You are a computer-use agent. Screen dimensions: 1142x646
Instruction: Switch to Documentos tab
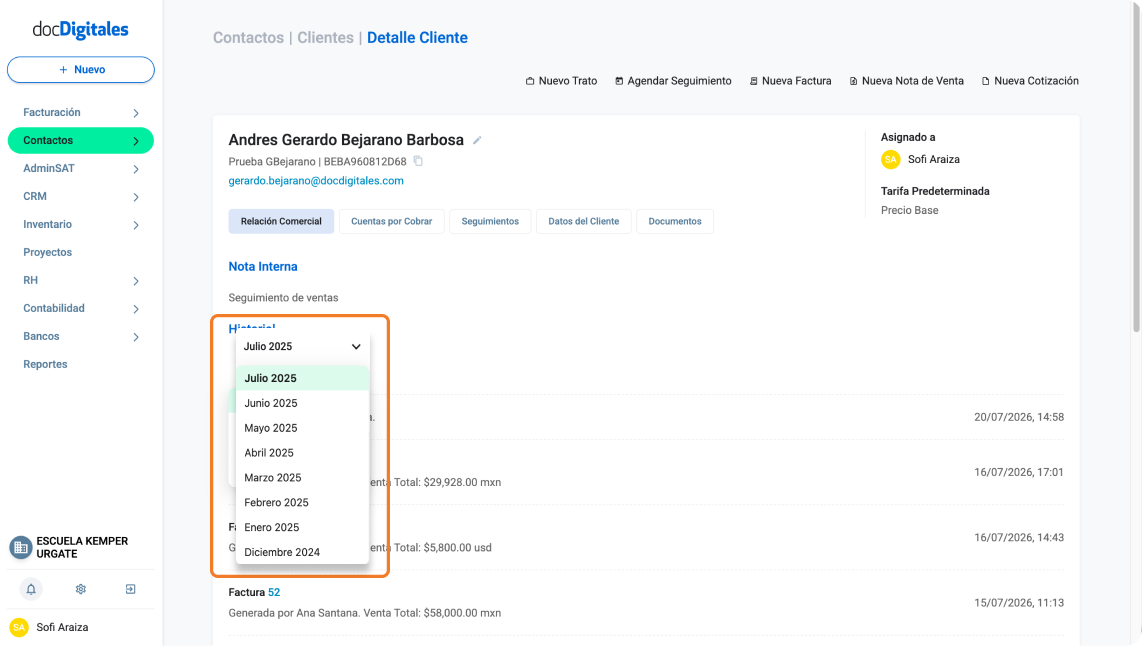pyautogui.click(x=675, y=221)
